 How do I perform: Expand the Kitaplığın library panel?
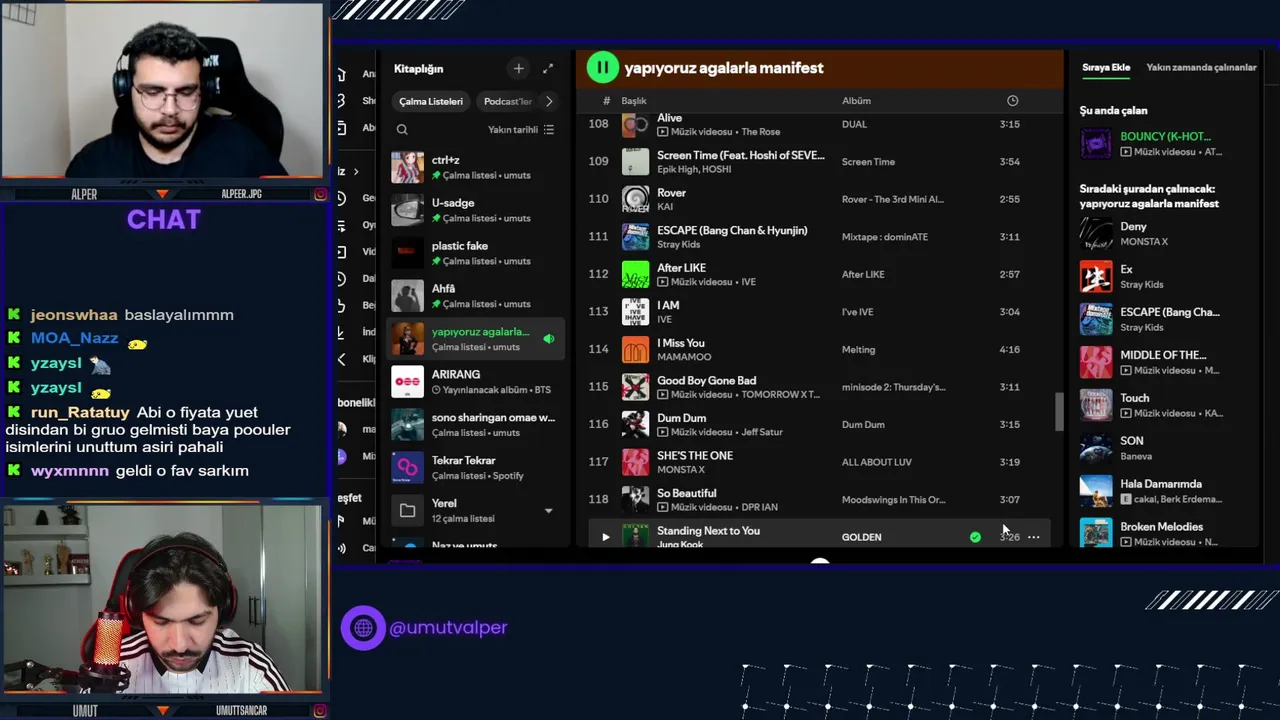point(548,69)
